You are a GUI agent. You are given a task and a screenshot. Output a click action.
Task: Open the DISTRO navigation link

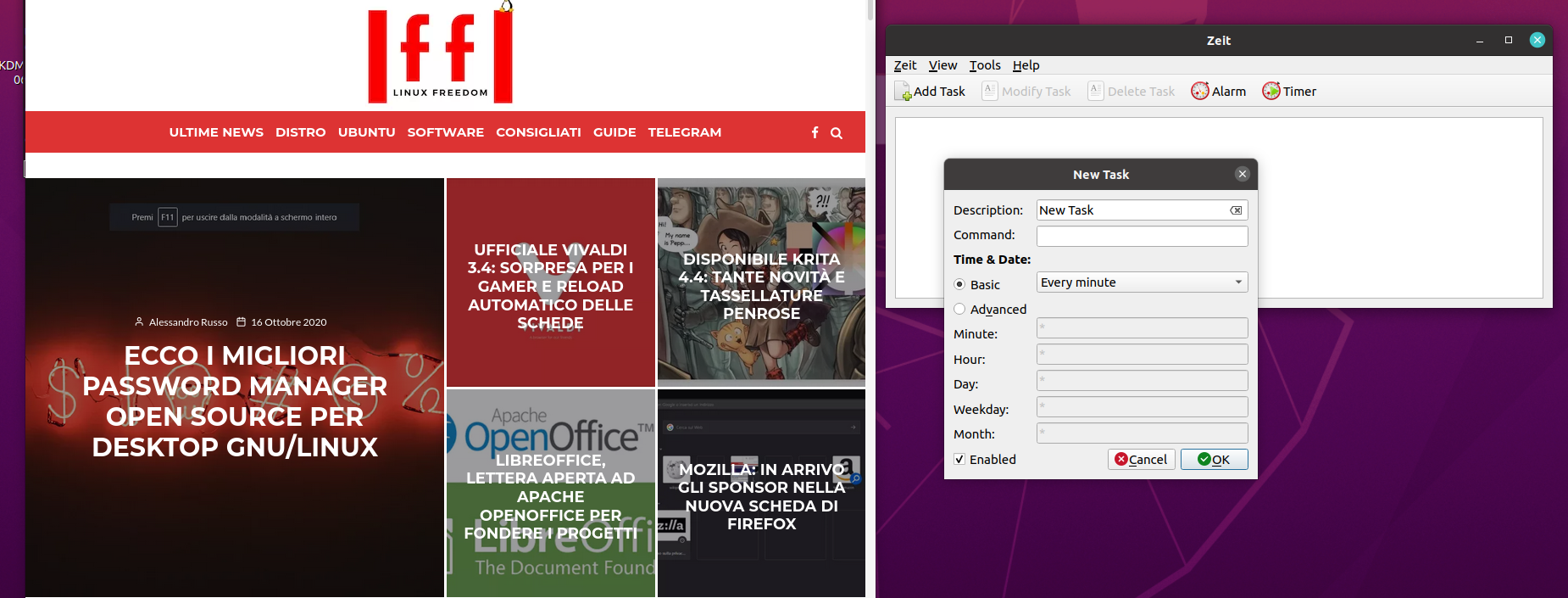(x=301, y=132)
